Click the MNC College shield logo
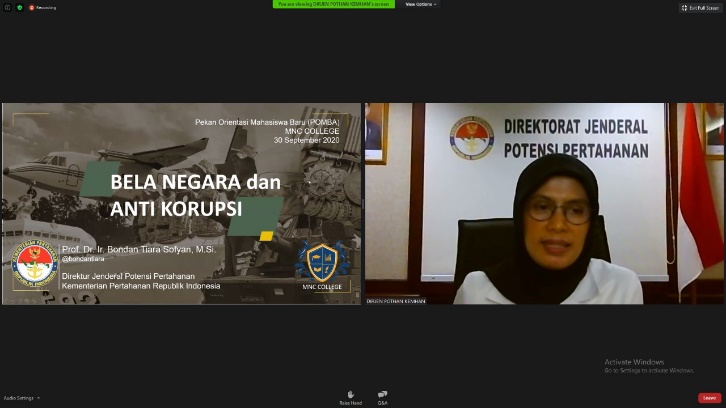This screenshot has width=726, height=408. pyautogui.click(x=322, y=264)
